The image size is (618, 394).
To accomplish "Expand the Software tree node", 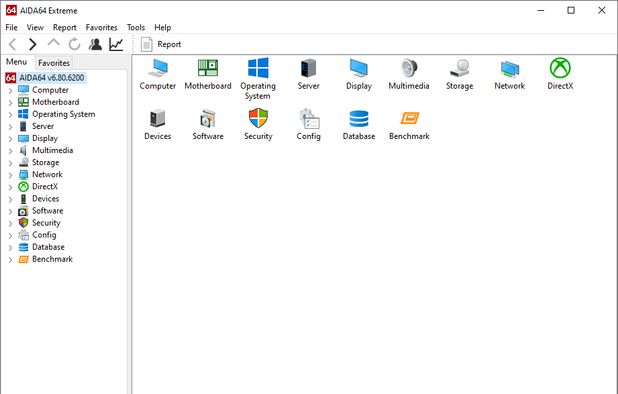I will 11,212.
